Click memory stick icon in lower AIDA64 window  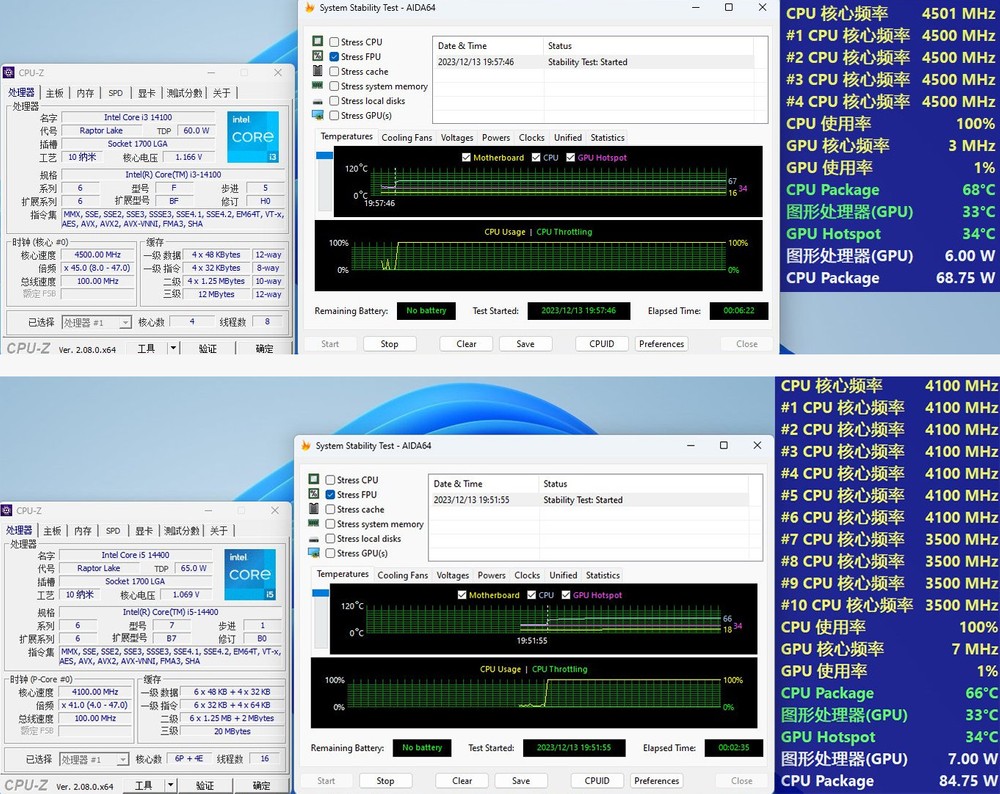(x=313, y=523)
